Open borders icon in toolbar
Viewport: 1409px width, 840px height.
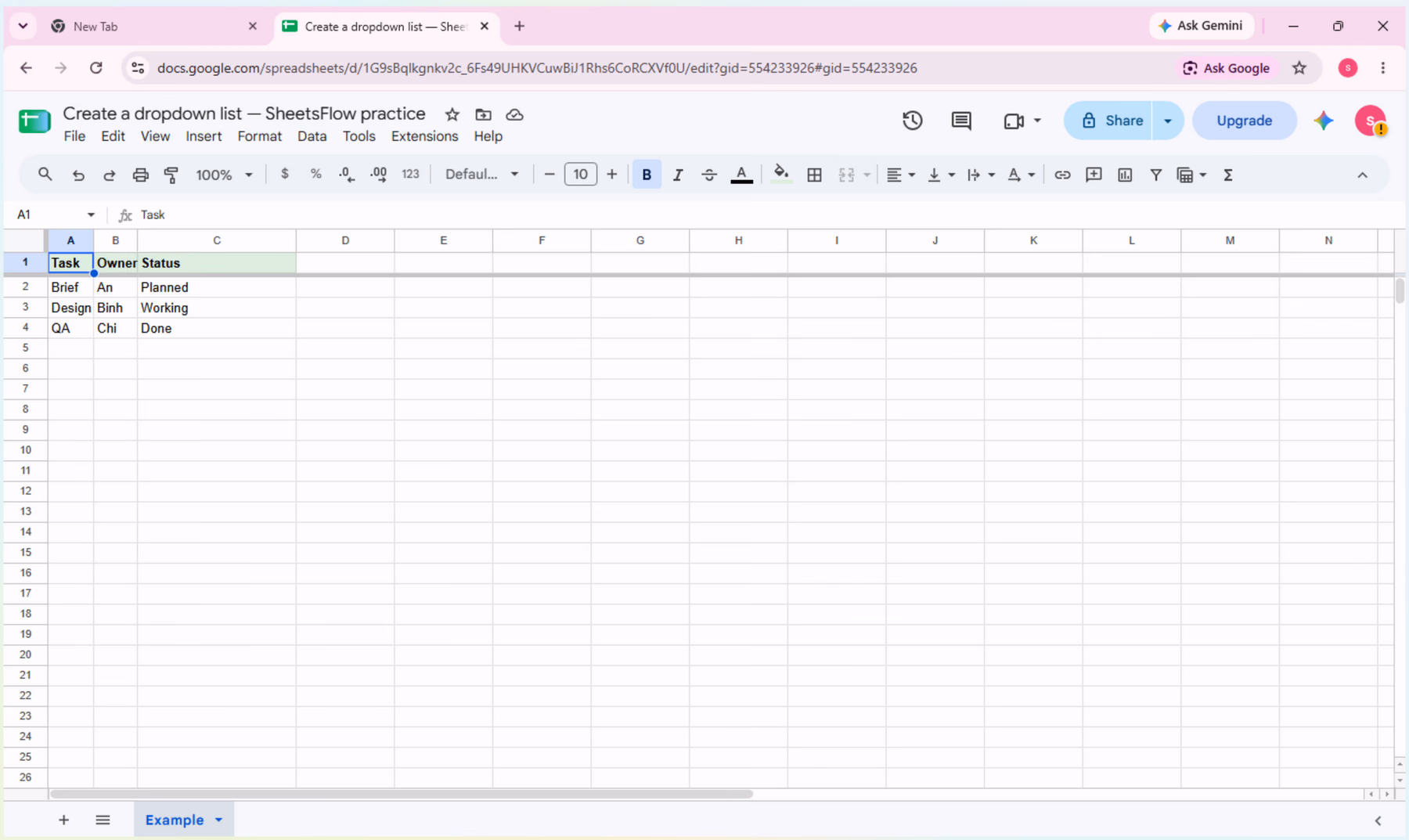[814, 175]
